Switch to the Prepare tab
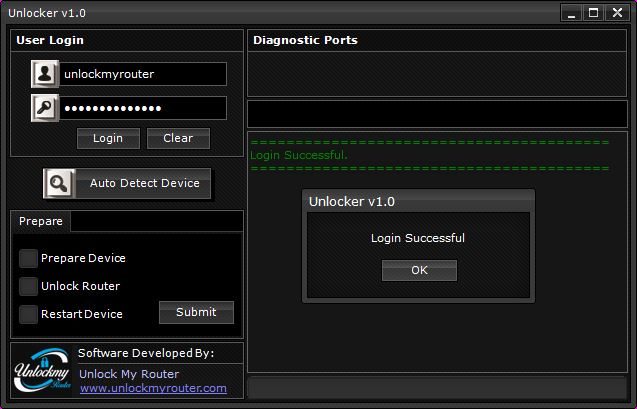 41,221
